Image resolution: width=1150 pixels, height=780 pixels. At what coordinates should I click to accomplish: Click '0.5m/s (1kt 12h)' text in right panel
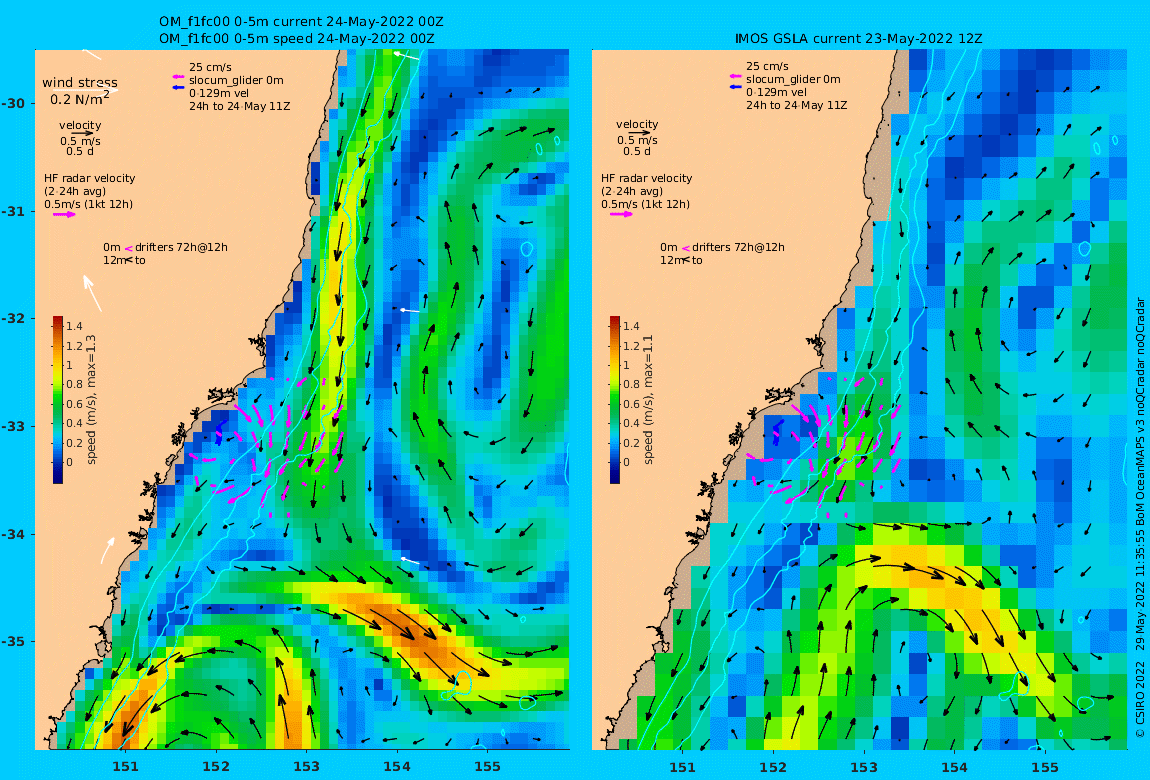tap(645, 205)
